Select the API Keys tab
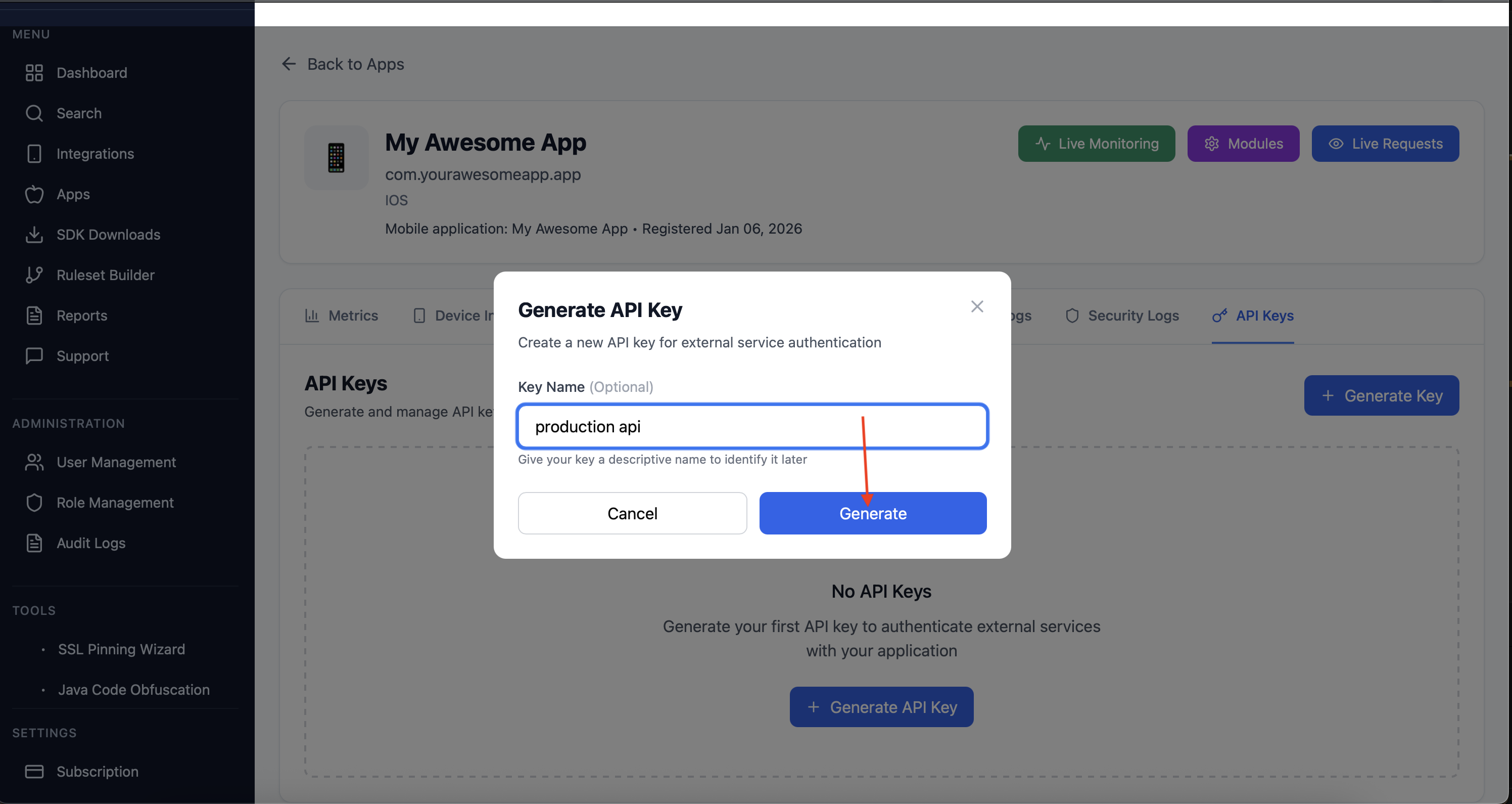This screenshot has width=1512, height=804. 1253,316
